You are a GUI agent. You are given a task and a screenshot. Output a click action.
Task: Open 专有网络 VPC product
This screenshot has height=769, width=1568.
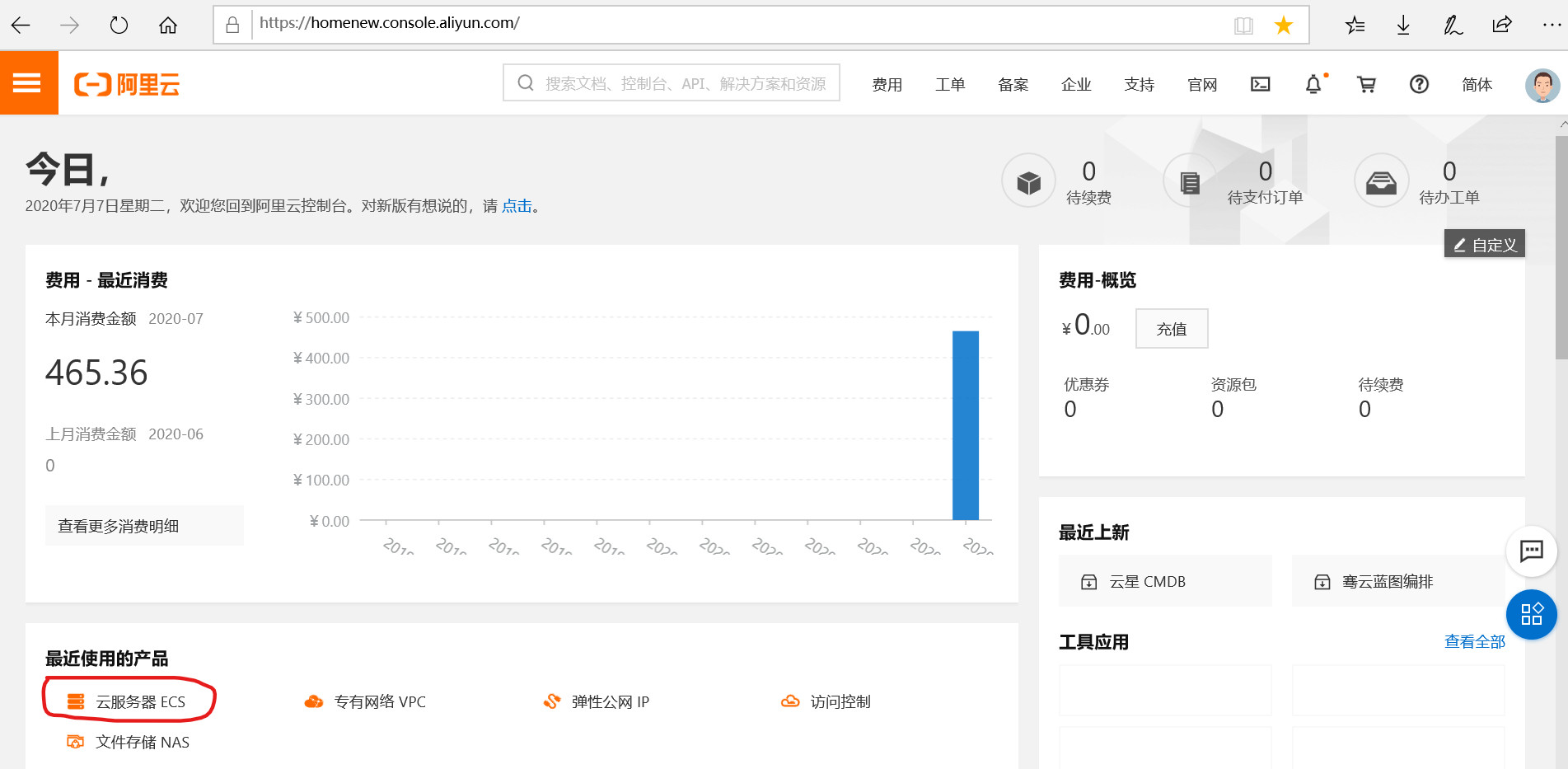point(365,701)
